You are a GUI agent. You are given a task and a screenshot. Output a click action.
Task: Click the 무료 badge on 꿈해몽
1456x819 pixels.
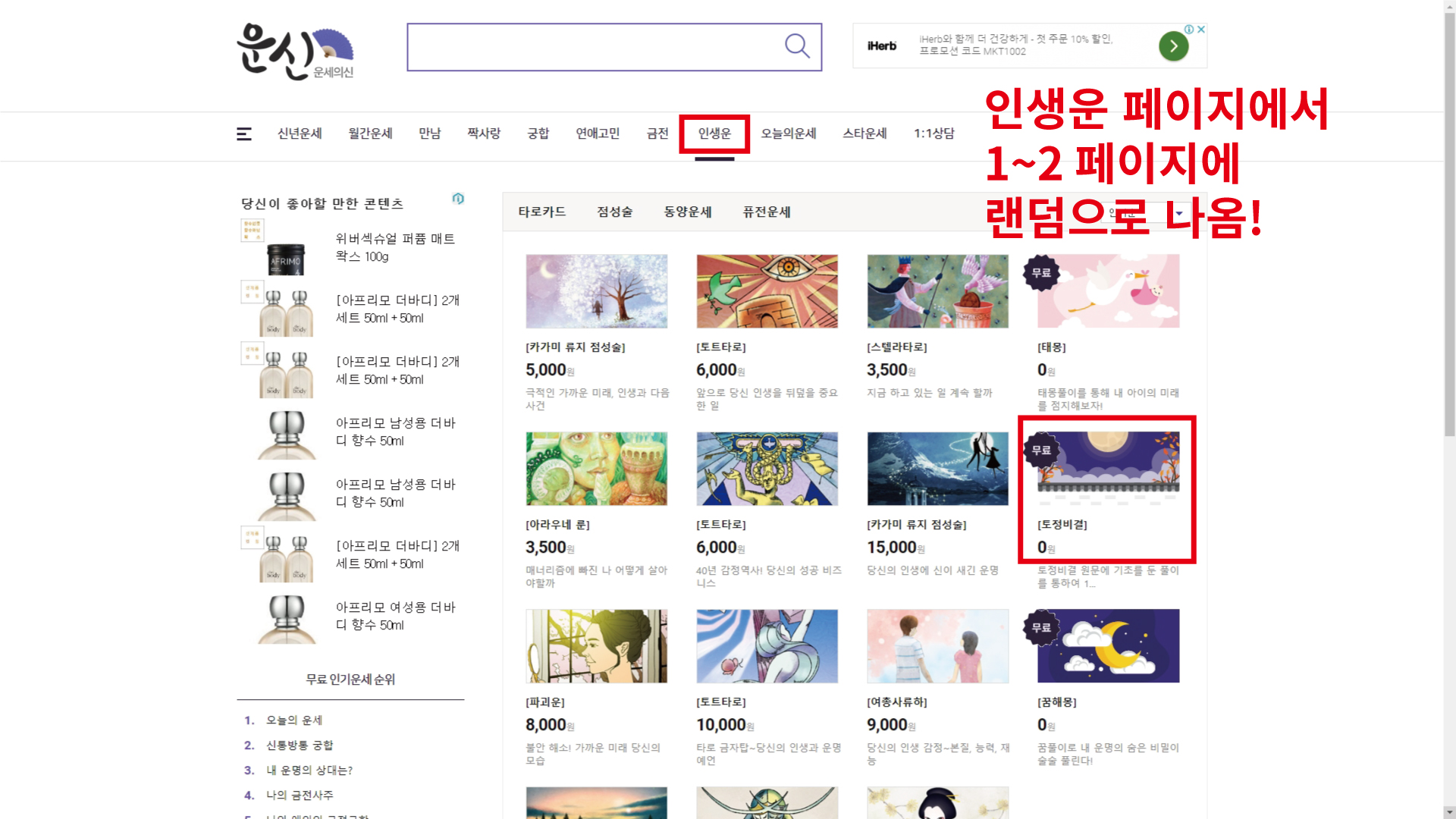coord(1041,628)
